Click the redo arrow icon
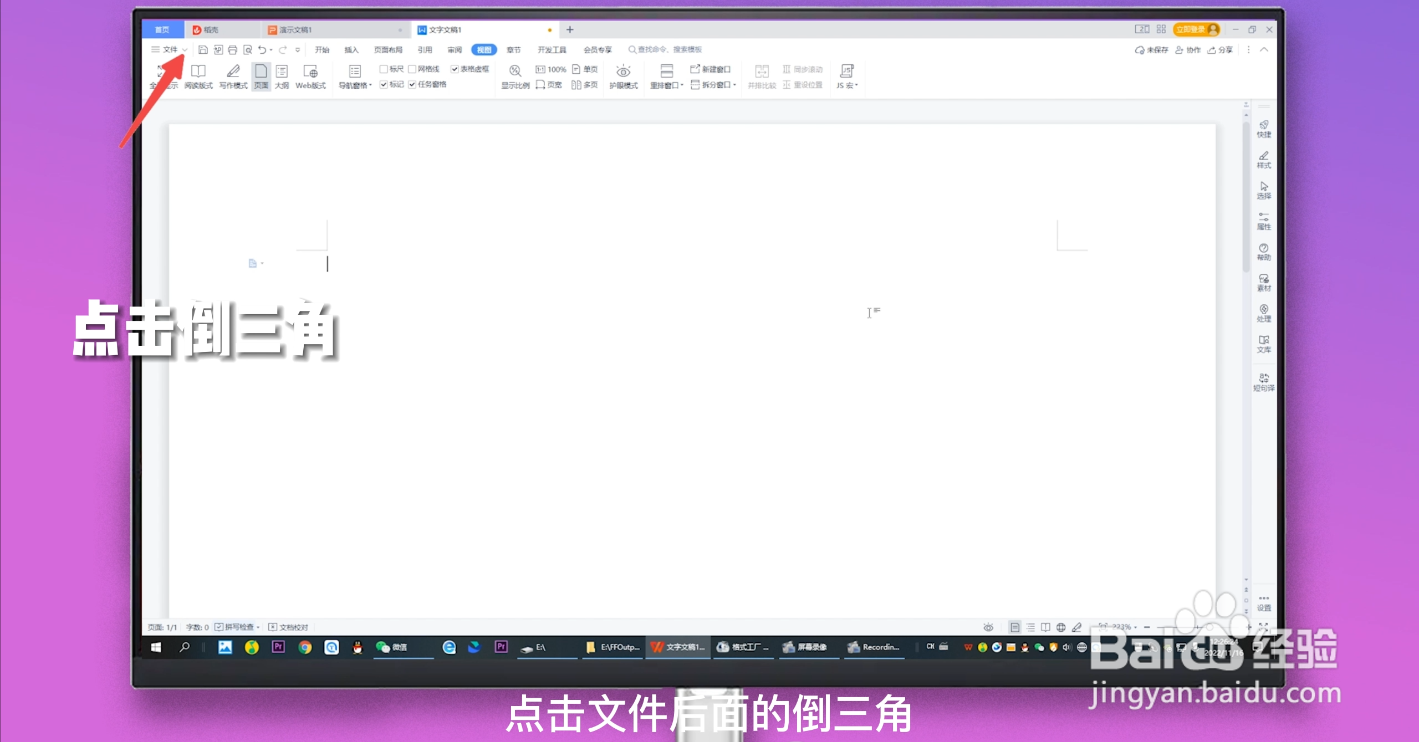 pyautogui.click(x=283, y=49)
